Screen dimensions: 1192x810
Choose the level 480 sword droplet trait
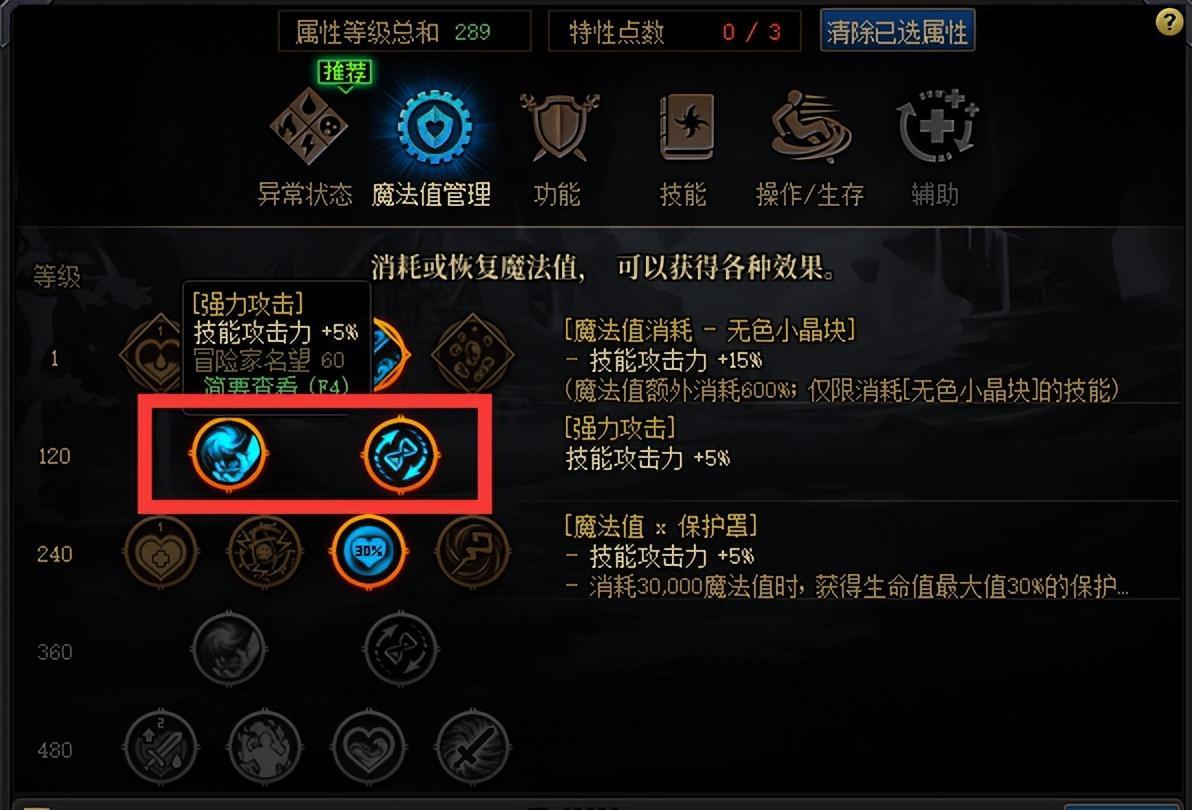[160, 748]
